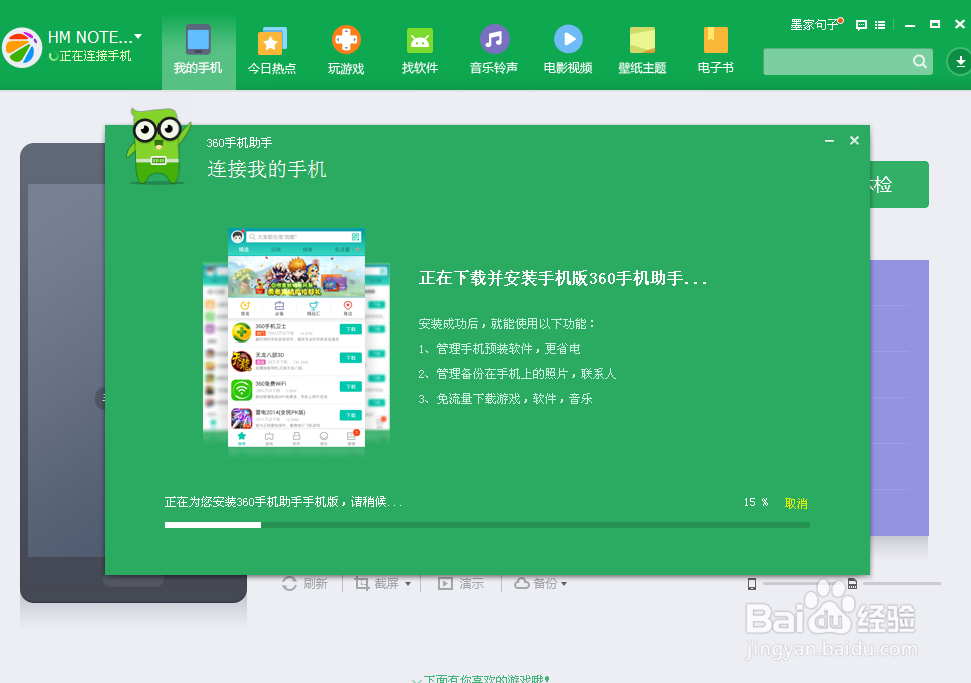The height and width of the screenshot is (683, 971).
Task: Click 取消 to cancel installation
Action: (795, 503)
